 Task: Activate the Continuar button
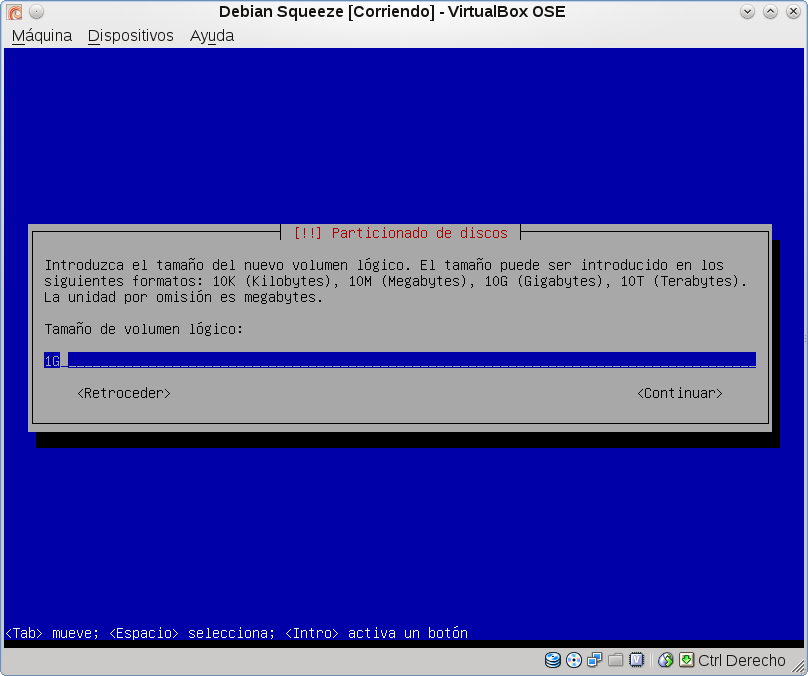pyautogui.click(x=680, y=393)
